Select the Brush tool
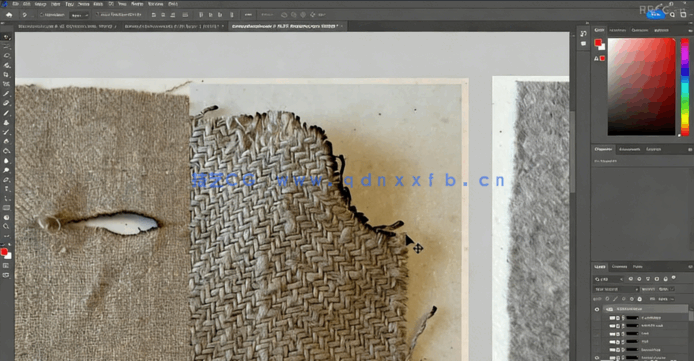Viewport: 694px width, 361px height. [x=6, y=113]
